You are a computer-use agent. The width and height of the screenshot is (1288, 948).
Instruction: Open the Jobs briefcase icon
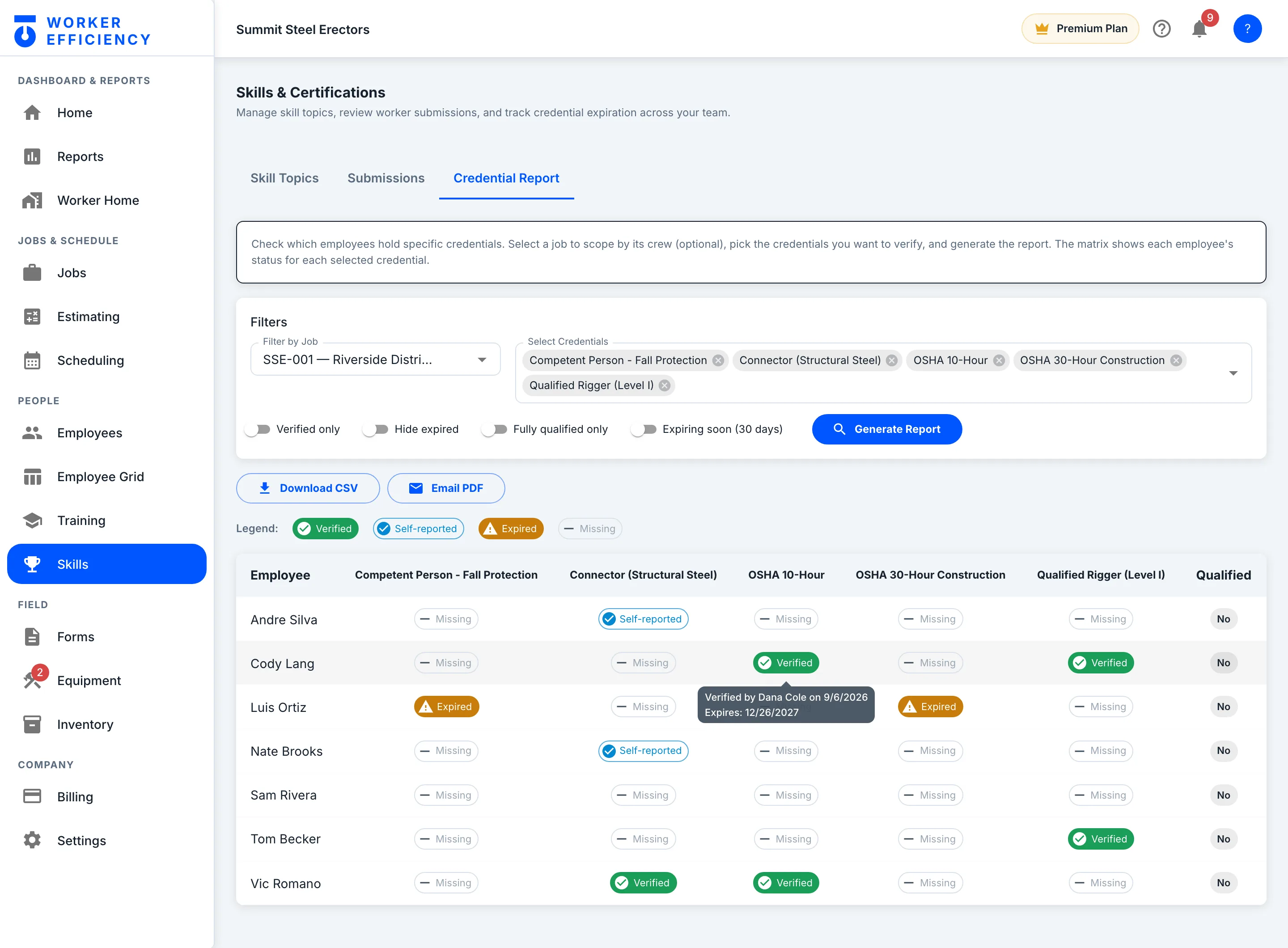click(x=32, y=273)
